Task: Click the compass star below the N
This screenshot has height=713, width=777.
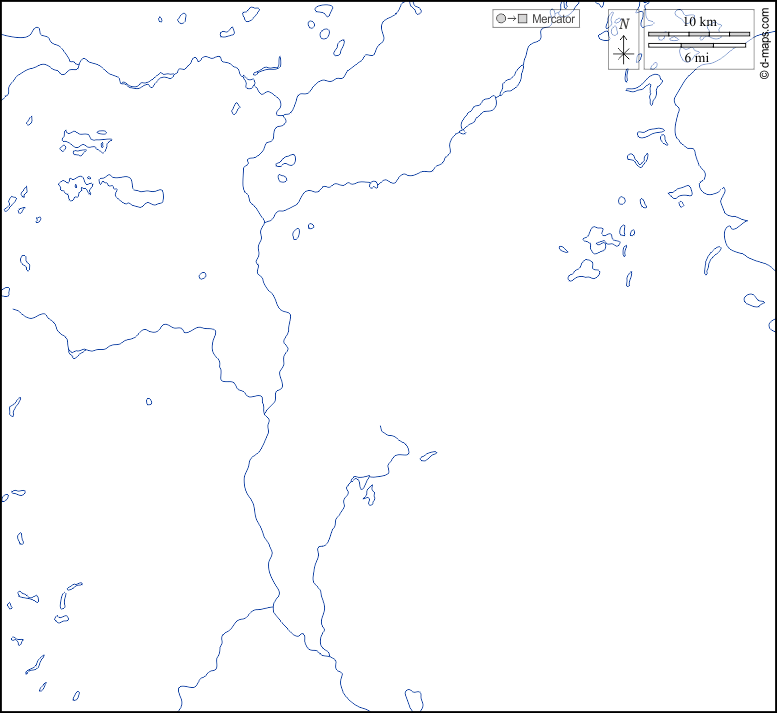Action: (x=624, y=55)
